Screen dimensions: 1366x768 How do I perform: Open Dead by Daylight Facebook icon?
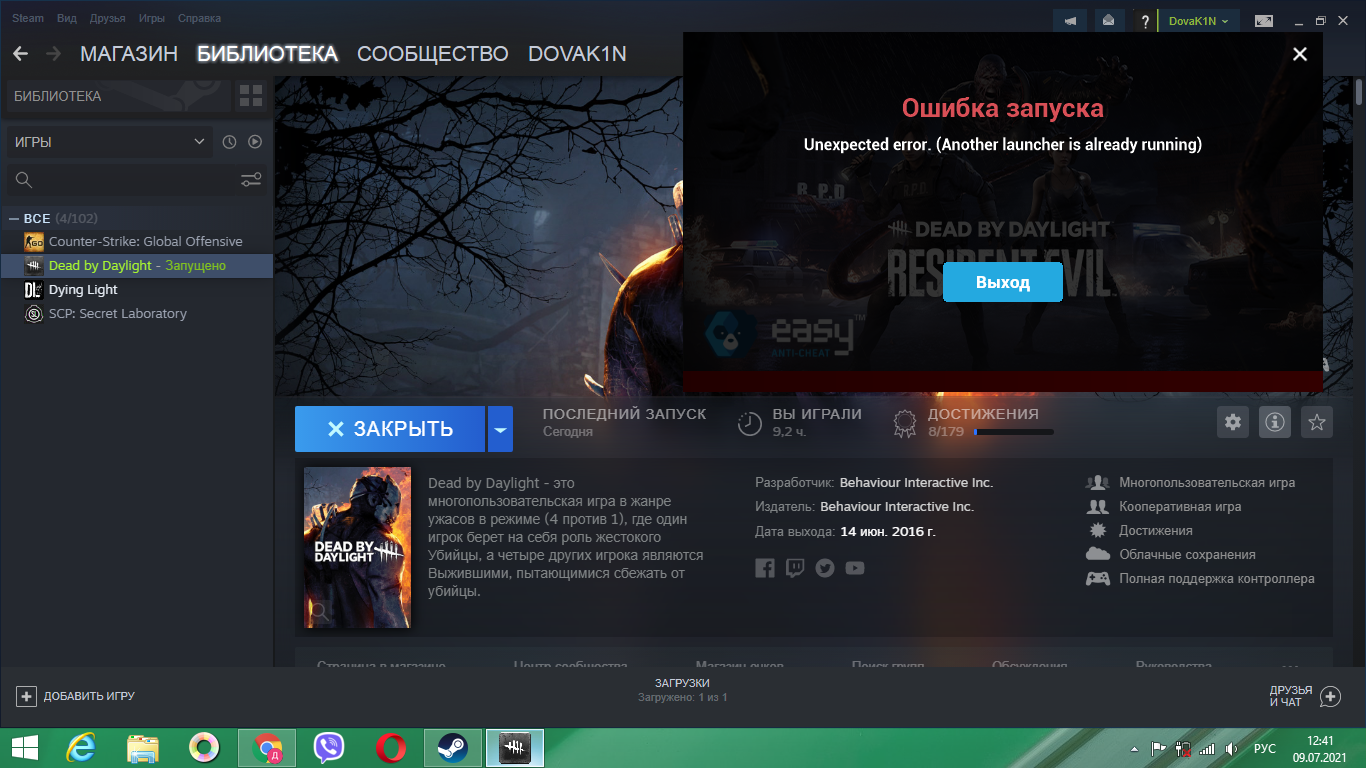point(765,568)
